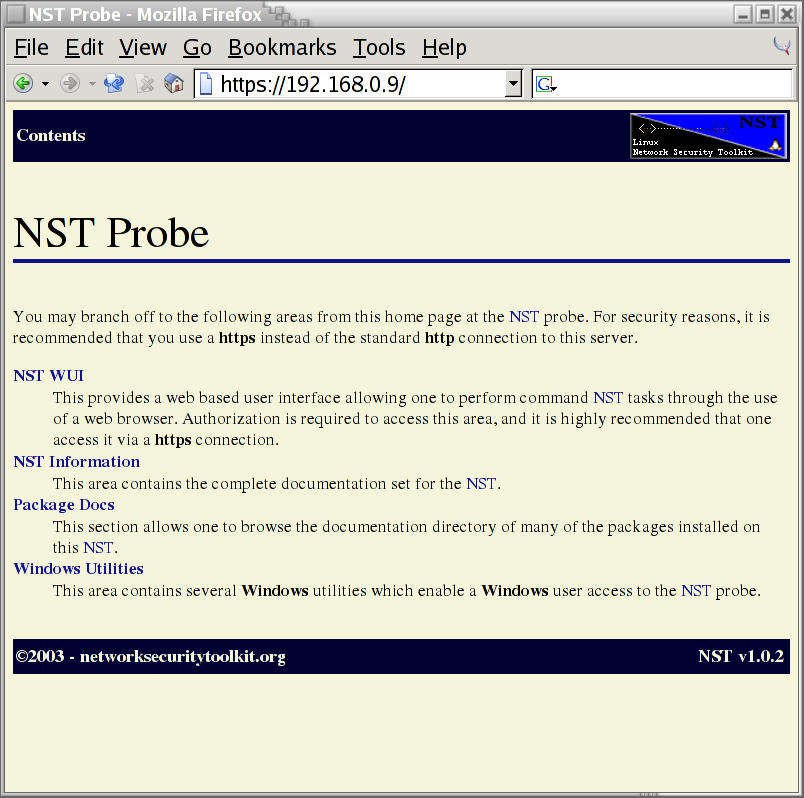Reload the current page

click(x=113, y=83)
